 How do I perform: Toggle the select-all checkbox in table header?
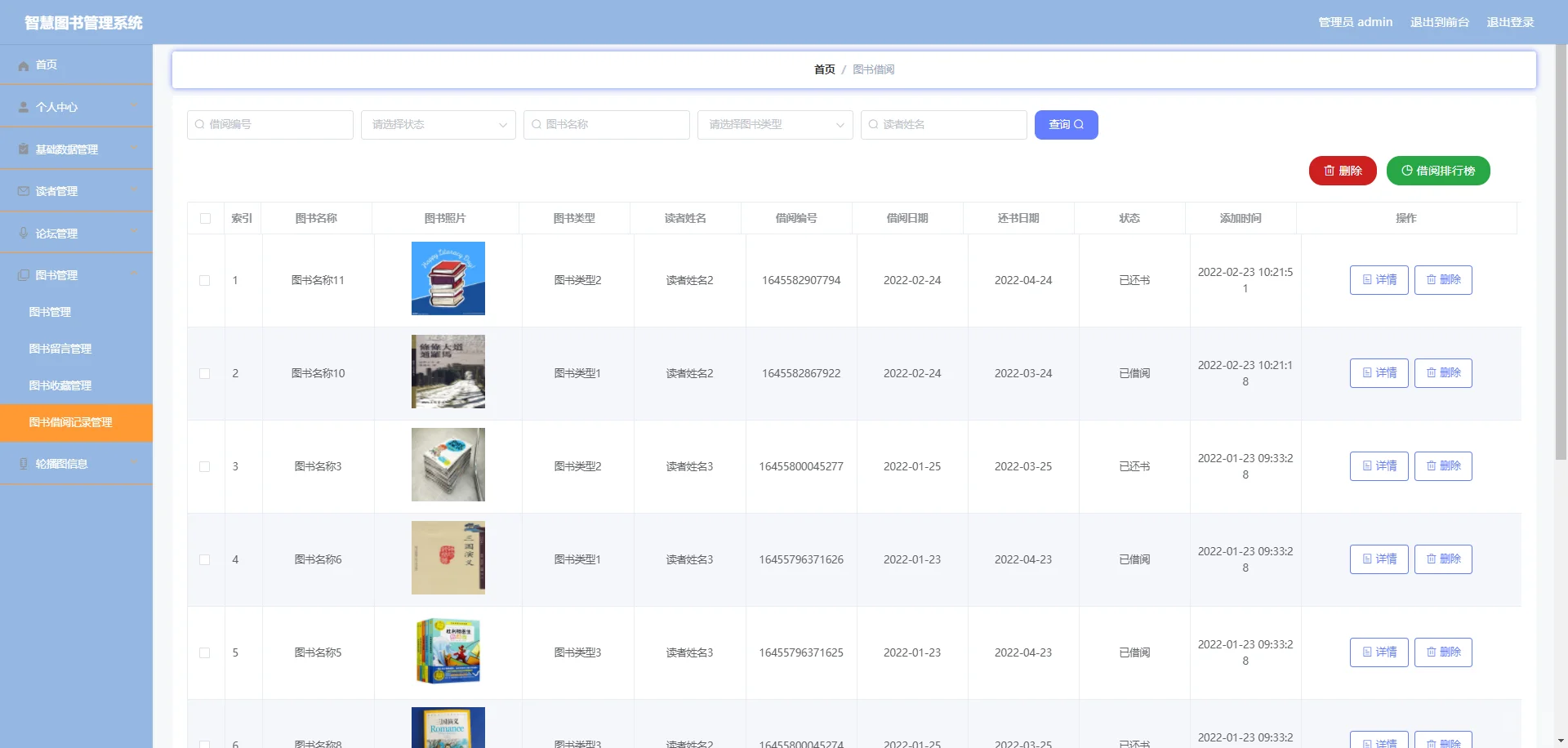[x=205, y=219]
